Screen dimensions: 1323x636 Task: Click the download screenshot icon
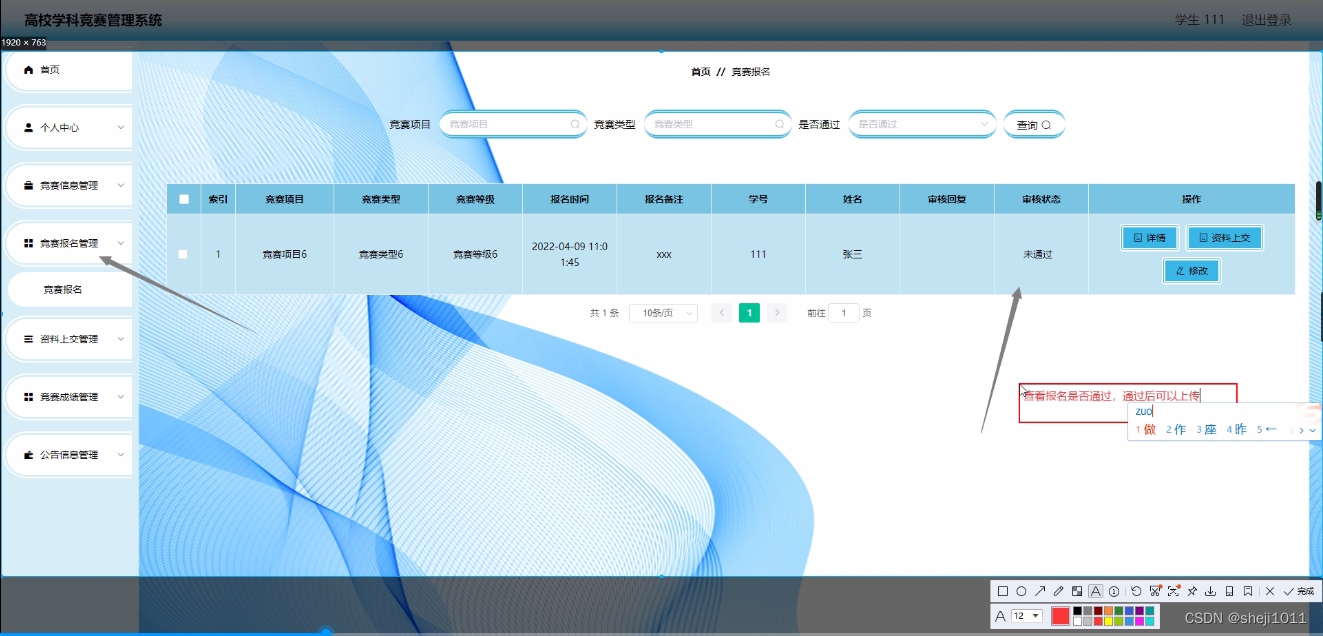pos(1211,591)
